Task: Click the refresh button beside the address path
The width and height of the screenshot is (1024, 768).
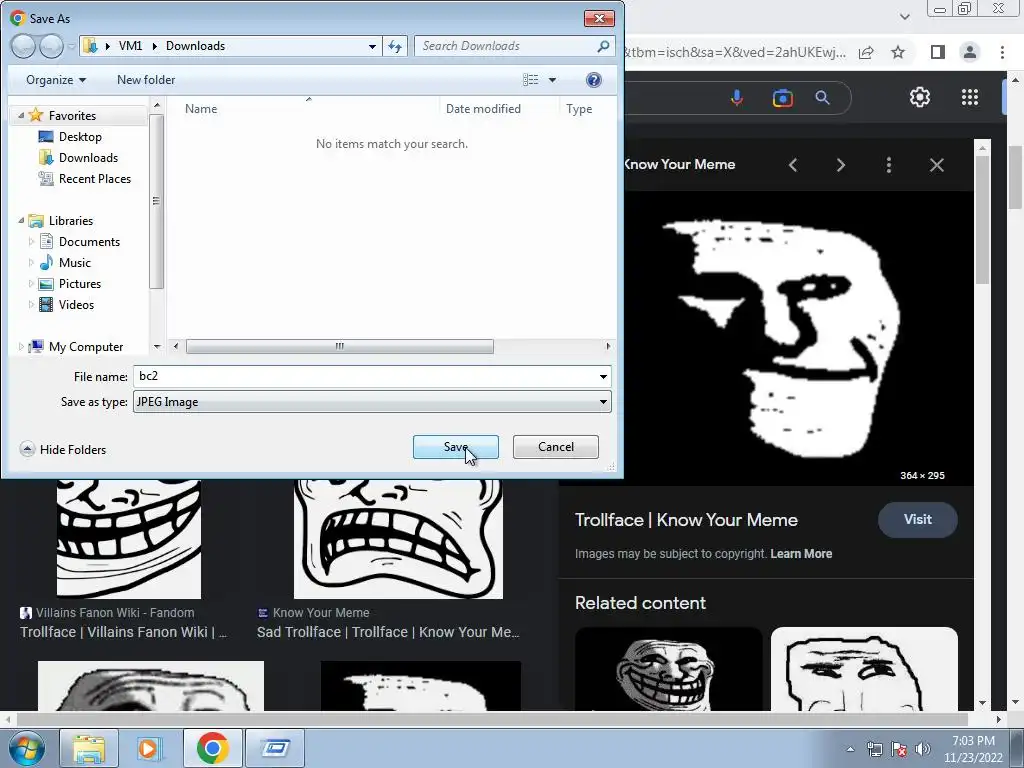Action: click(395, 46)
